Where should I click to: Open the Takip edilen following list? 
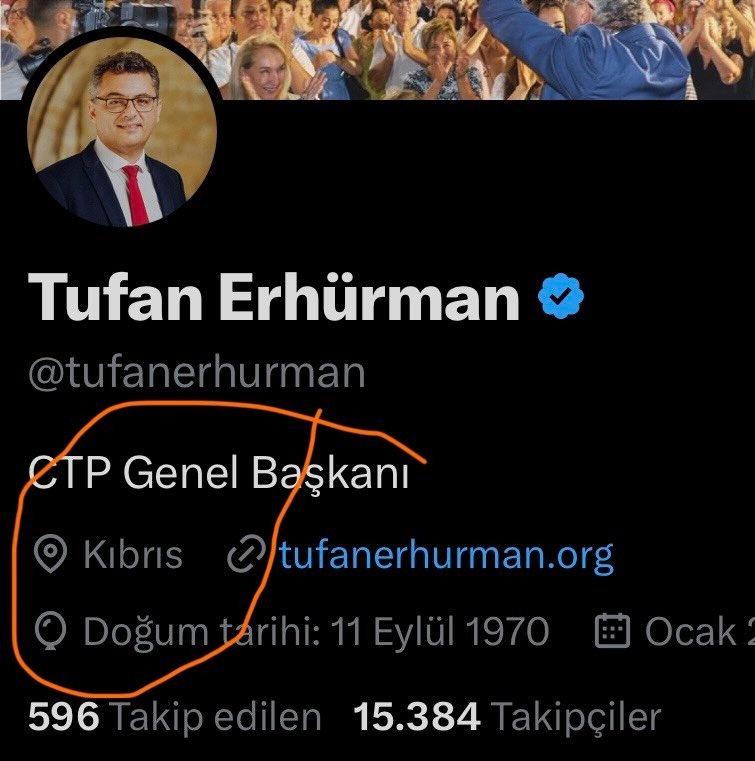tap(215, 717)
